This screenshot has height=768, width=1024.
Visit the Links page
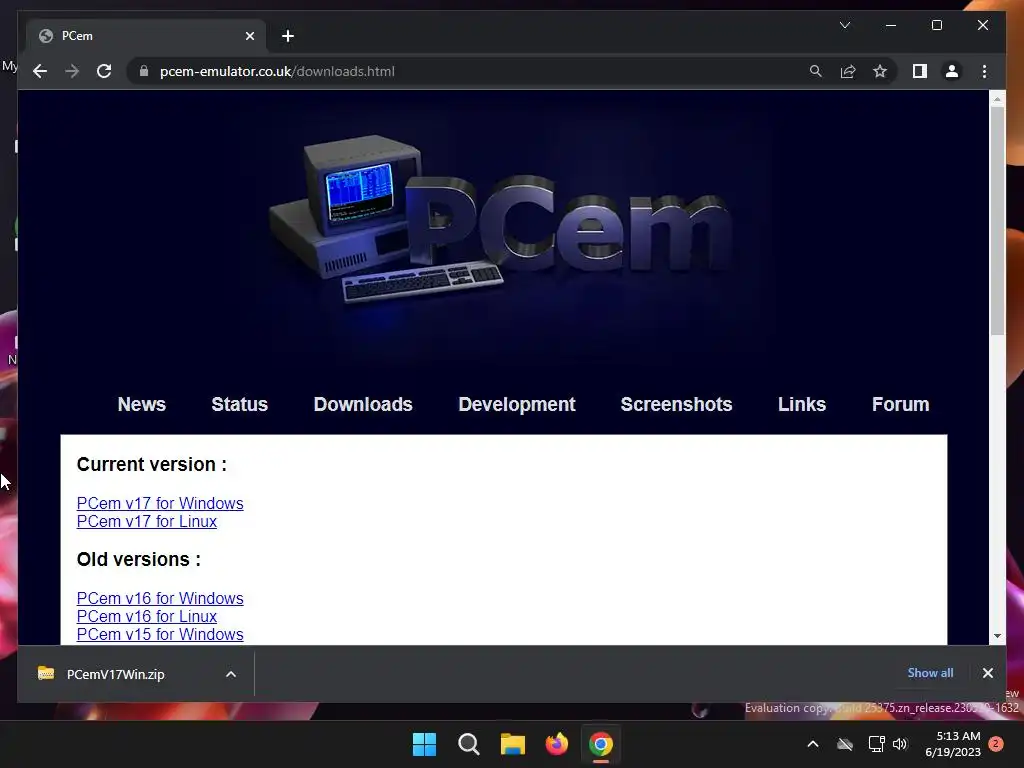tap(802, 404)
